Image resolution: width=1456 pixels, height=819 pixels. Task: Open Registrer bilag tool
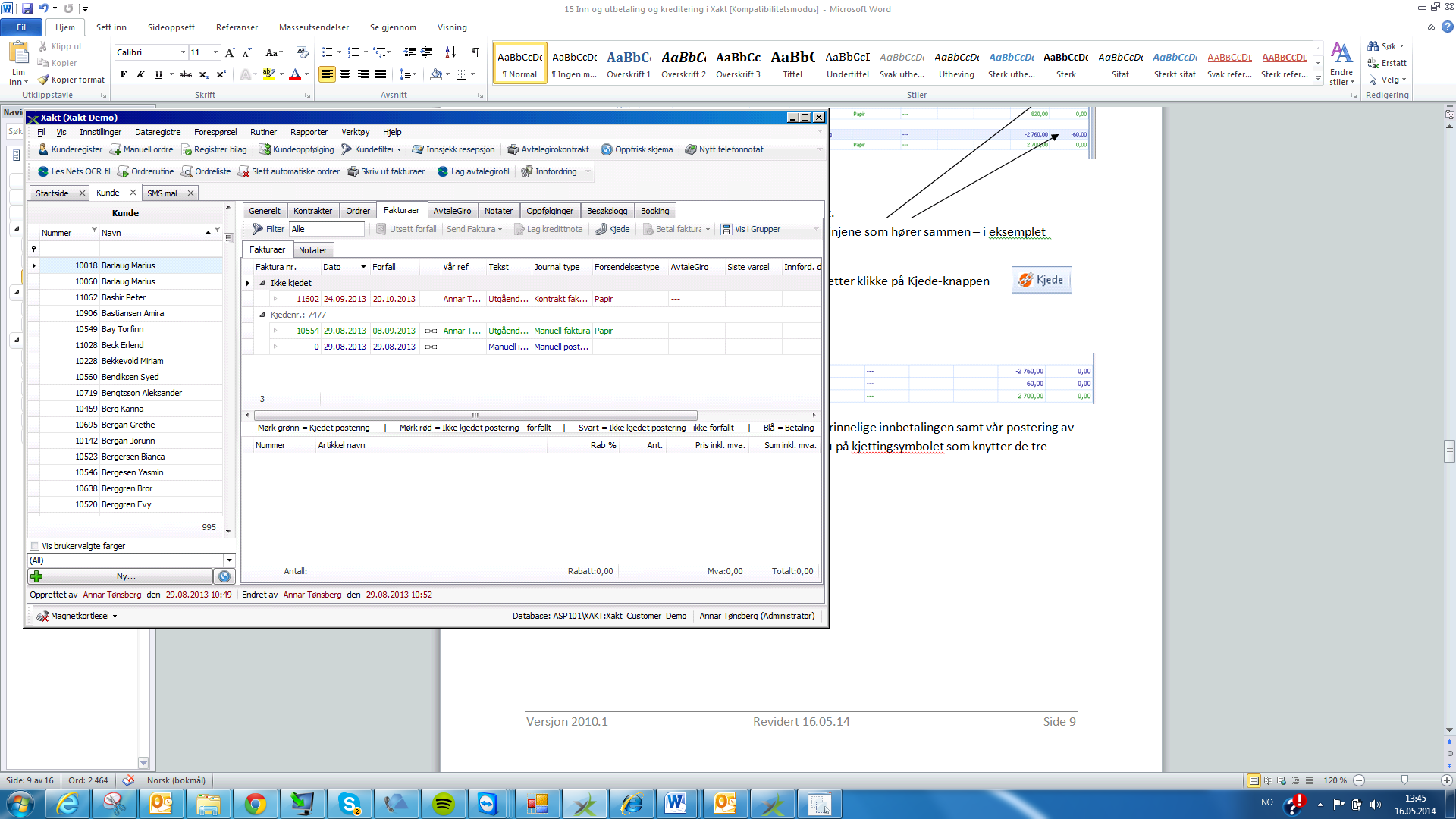[x=214, y=149]
